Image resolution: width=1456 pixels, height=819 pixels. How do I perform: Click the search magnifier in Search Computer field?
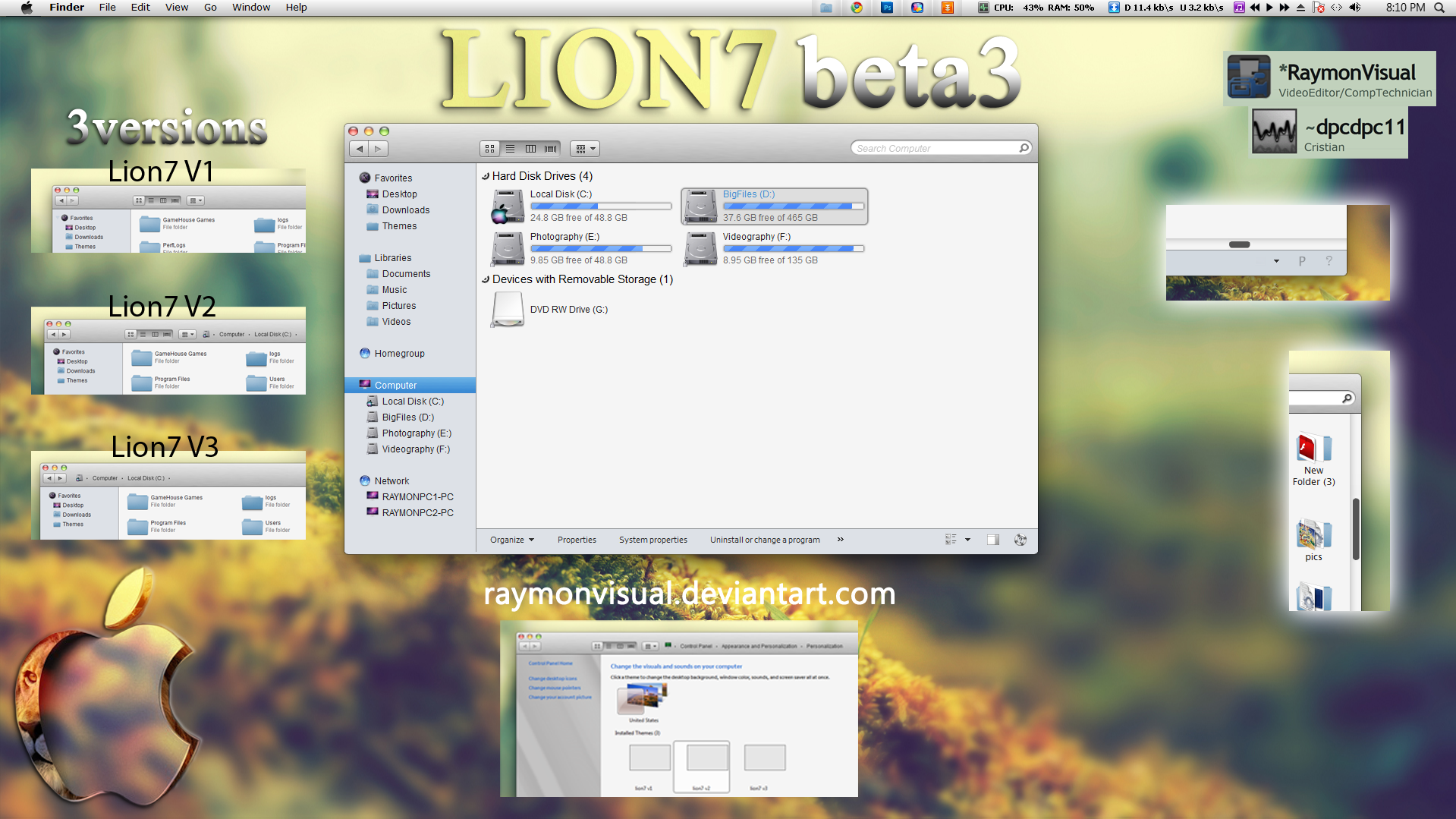[x=1023, y=148]
